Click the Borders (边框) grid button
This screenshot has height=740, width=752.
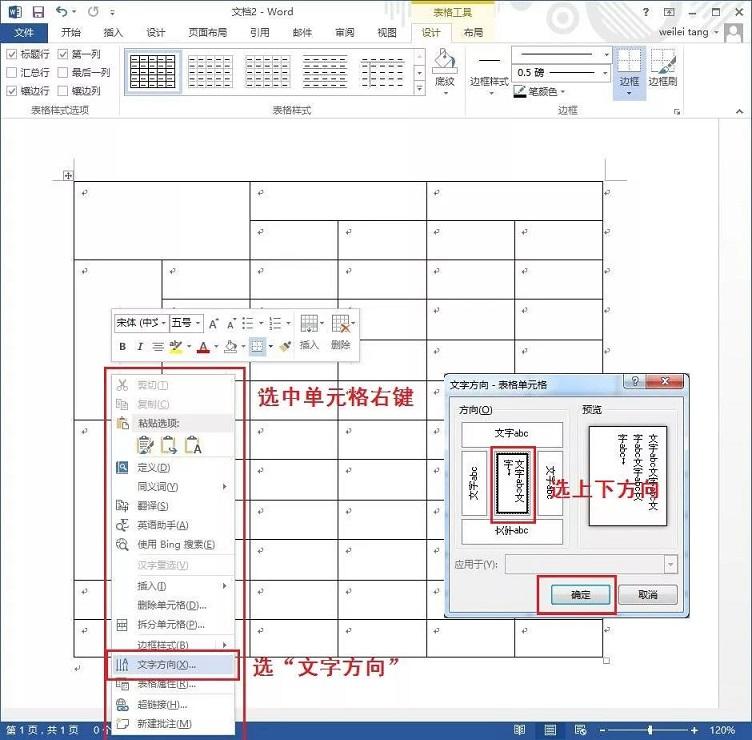[x=629, y=72]
